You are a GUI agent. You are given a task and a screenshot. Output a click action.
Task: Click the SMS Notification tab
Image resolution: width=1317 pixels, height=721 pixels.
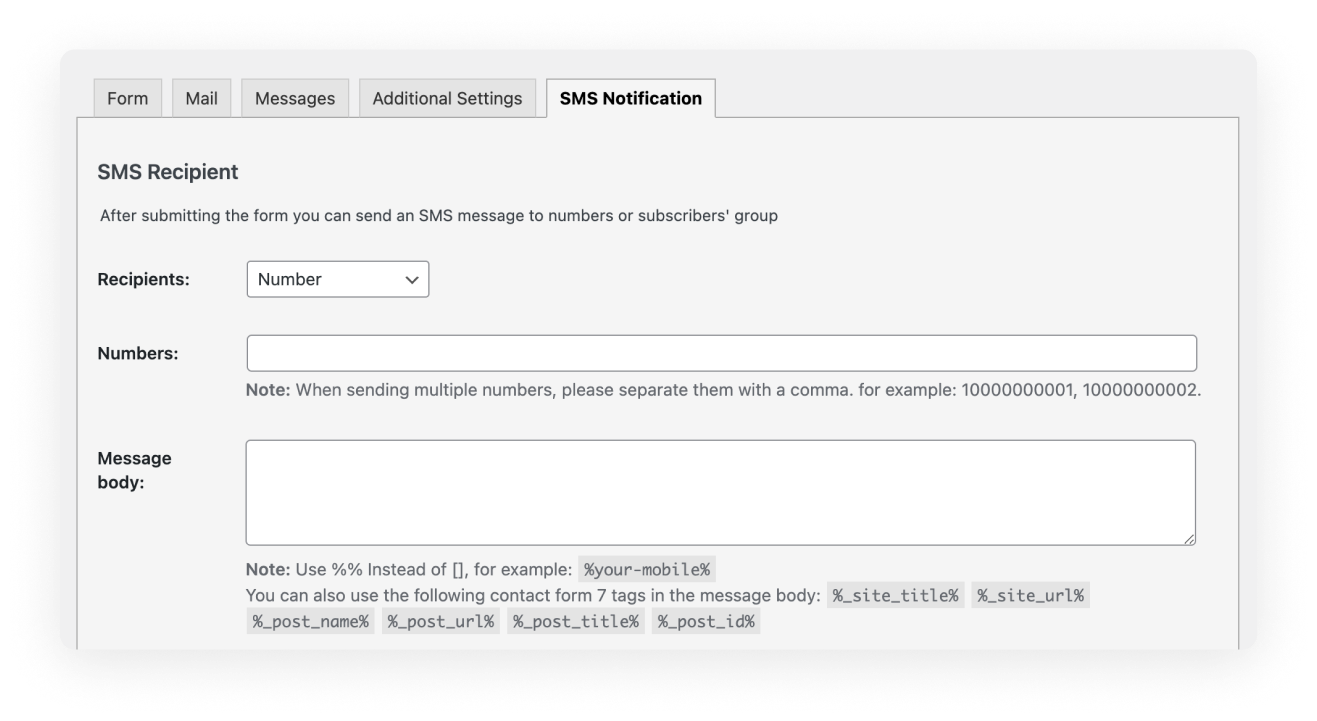point(630,98)
